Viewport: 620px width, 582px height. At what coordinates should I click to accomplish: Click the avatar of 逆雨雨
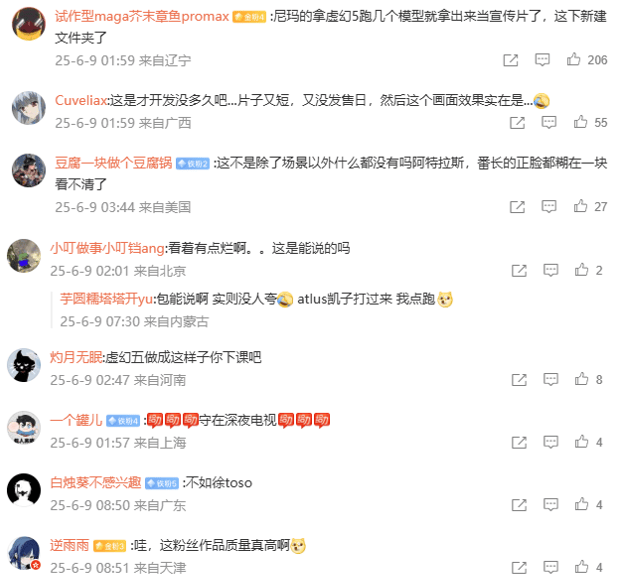[24, 553]
